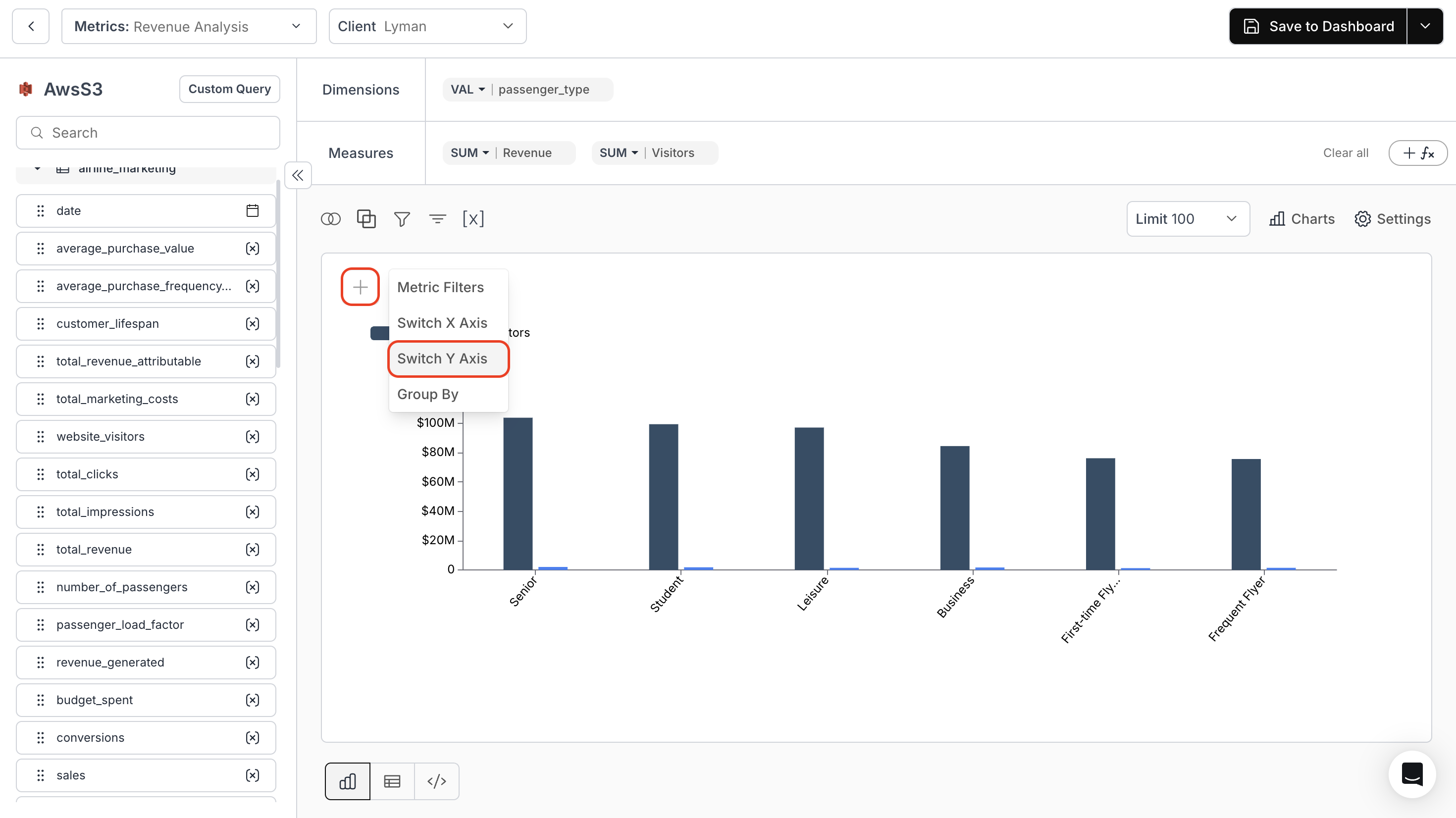Click the copy/duplicate icon in the chart toolbar
Viewport: 1456px width, 818px height.
tap(366, 219)
